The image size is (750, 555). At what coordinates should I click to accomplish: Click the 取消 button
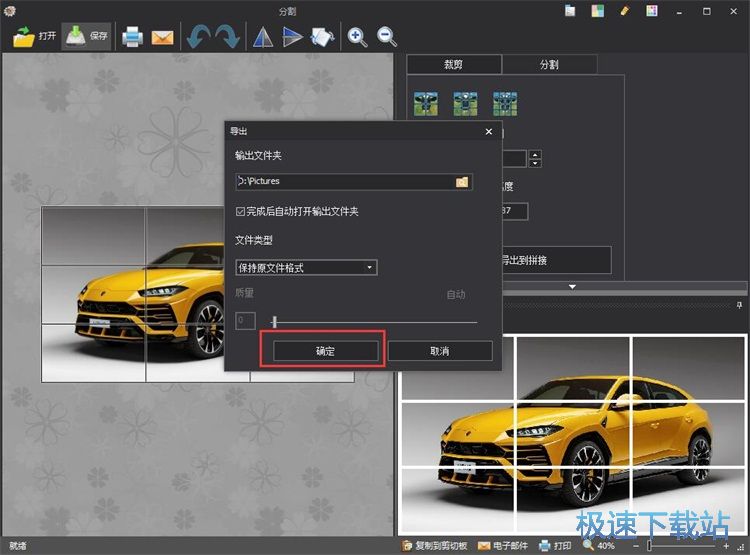click(440, 351)
